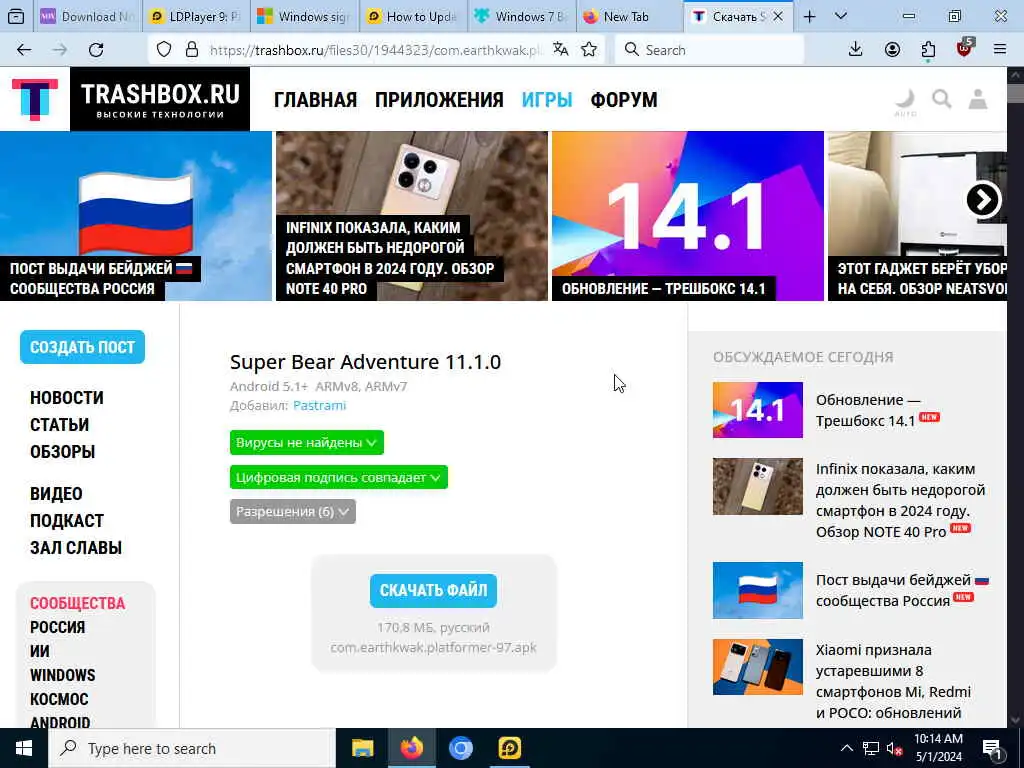Click page vertical scrollbar
The height and width of the screenshot is (768, 1024).
(x=1016, y=396)
